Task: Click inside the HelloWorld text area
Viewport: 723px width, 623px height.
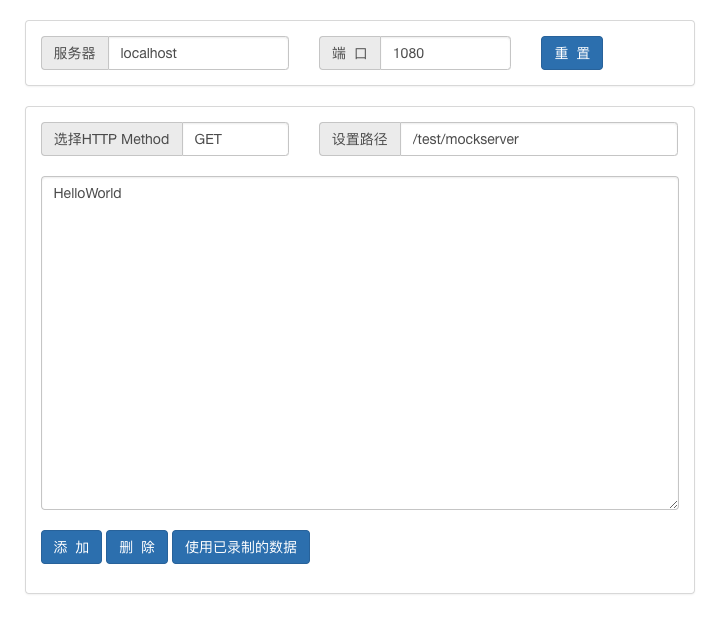Action: tap(360, 343)
